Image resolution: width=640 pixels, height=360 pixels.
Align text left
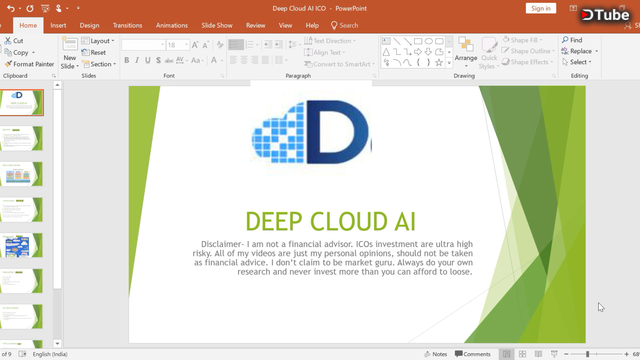pyautogui.click(x=233, y=60)
